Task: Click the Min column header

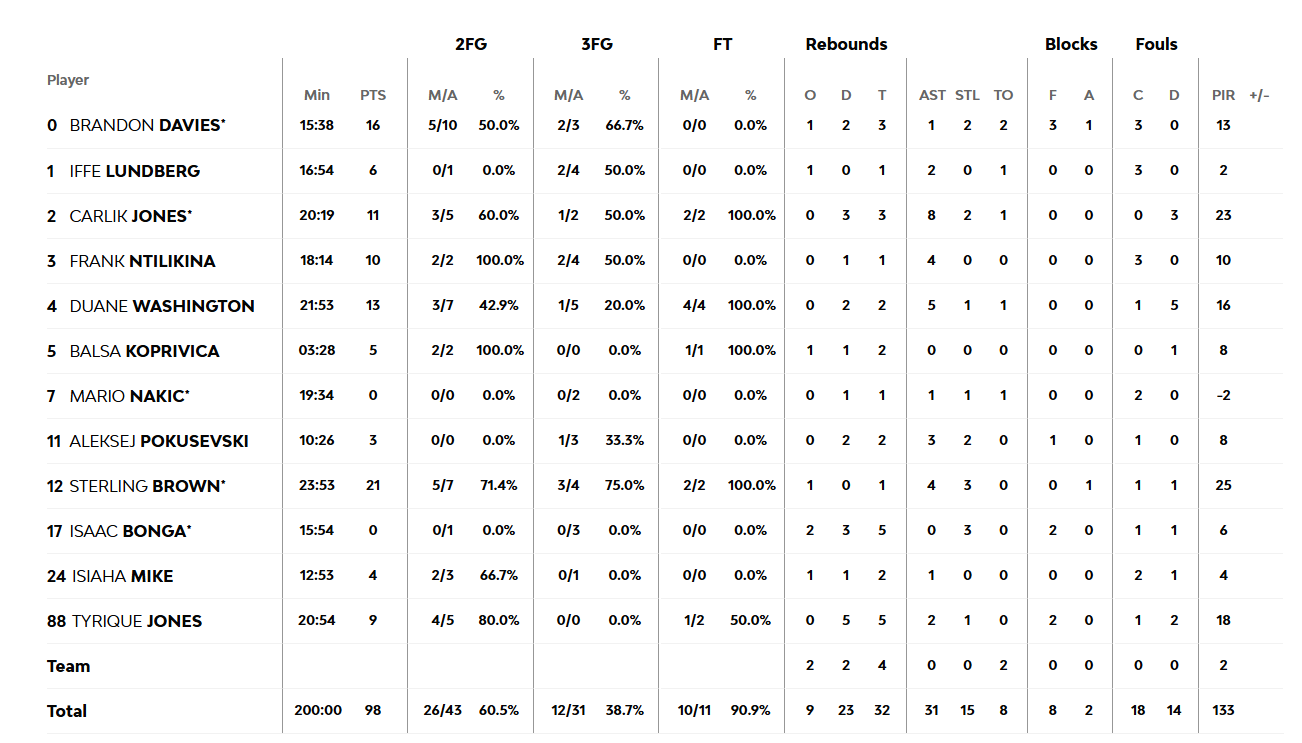Action: (x=317, y=95)
